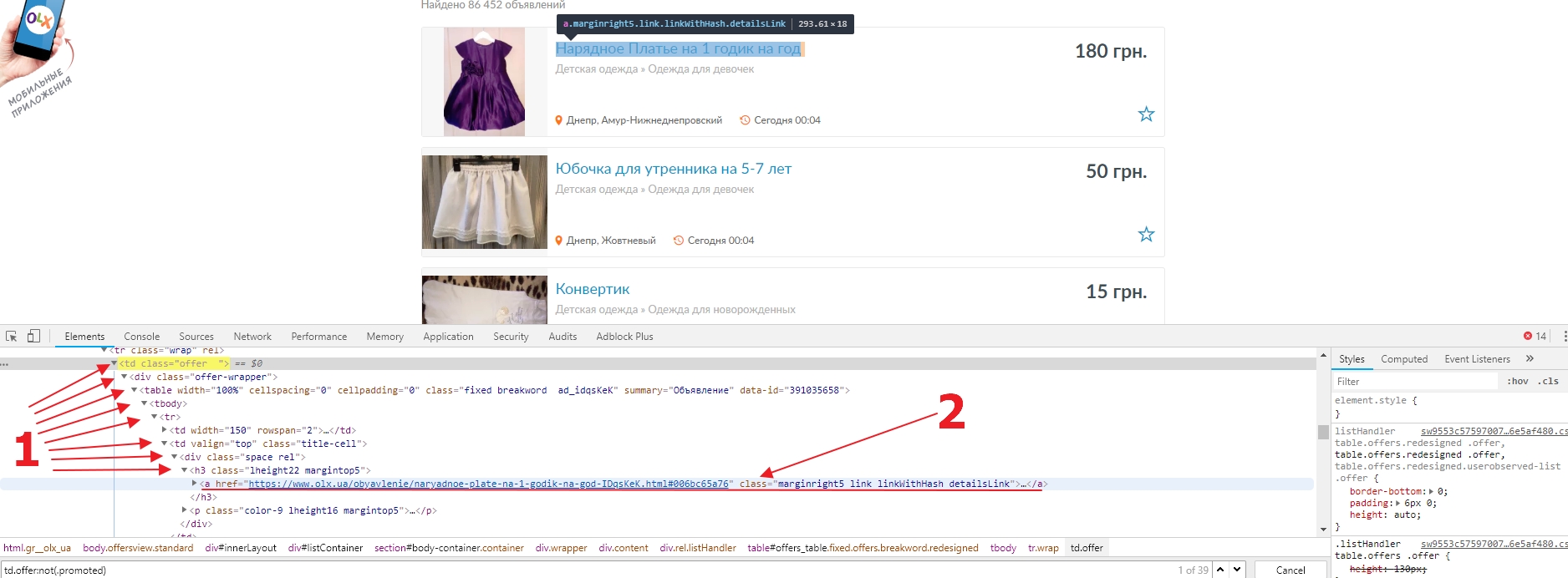Open the Memory tab
The image size is (1568, 578).
point(384,336)
